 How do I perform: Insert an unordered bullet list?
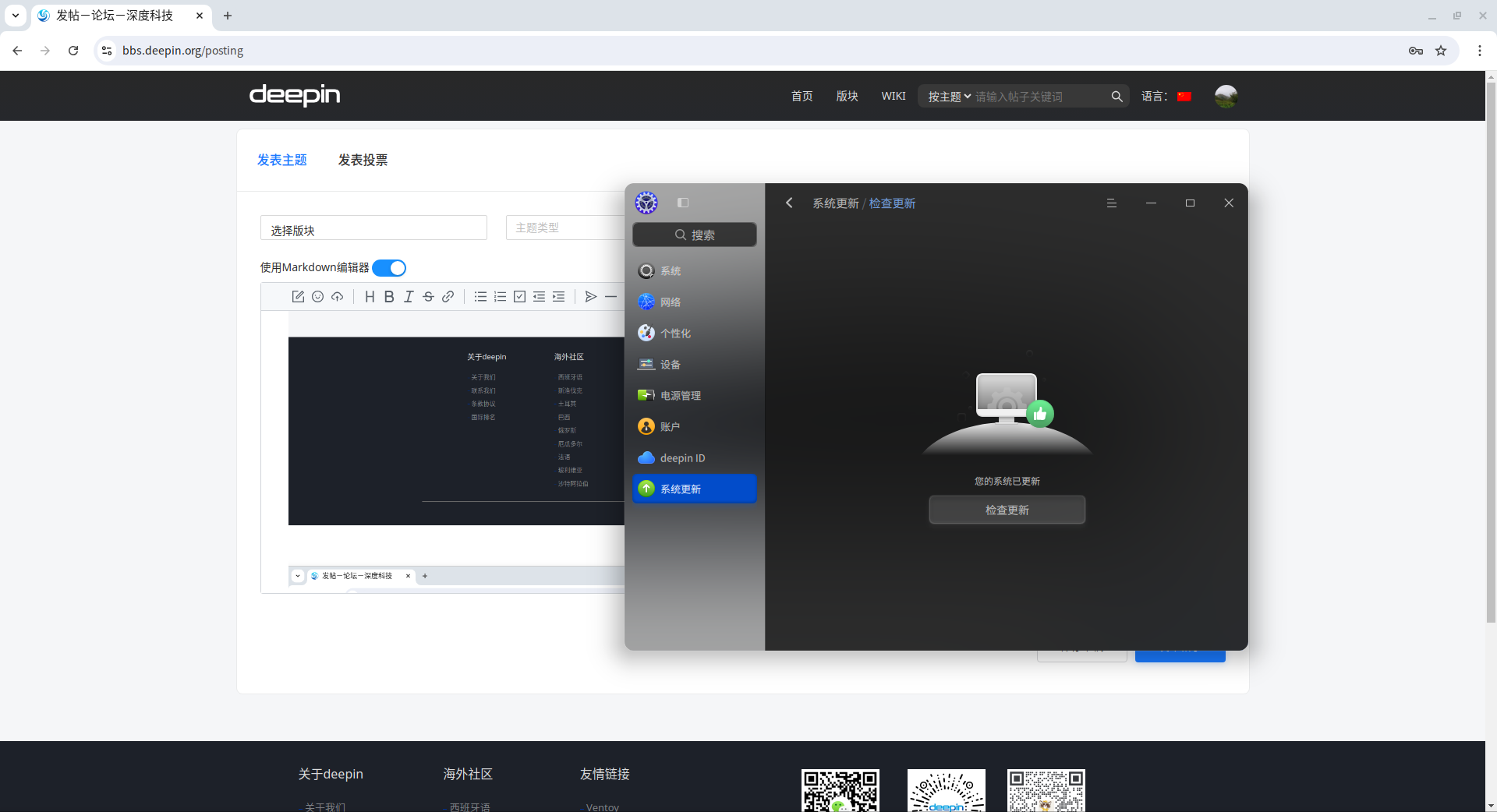480,297
